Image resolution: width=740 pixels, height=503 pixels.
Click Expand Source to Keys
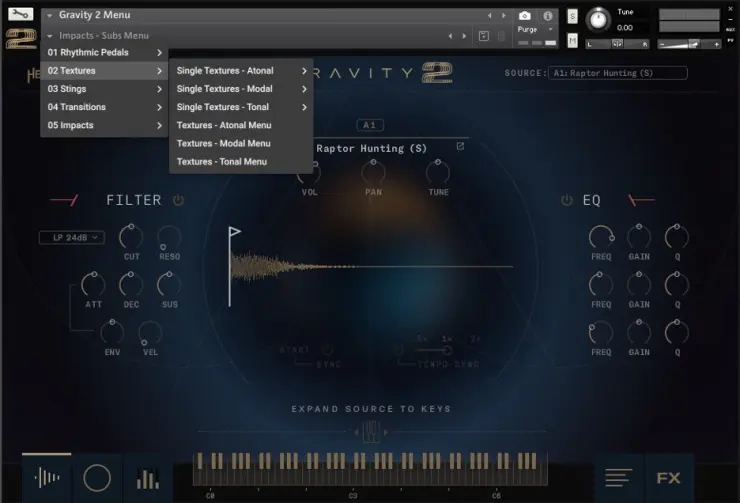coord(371,408)
